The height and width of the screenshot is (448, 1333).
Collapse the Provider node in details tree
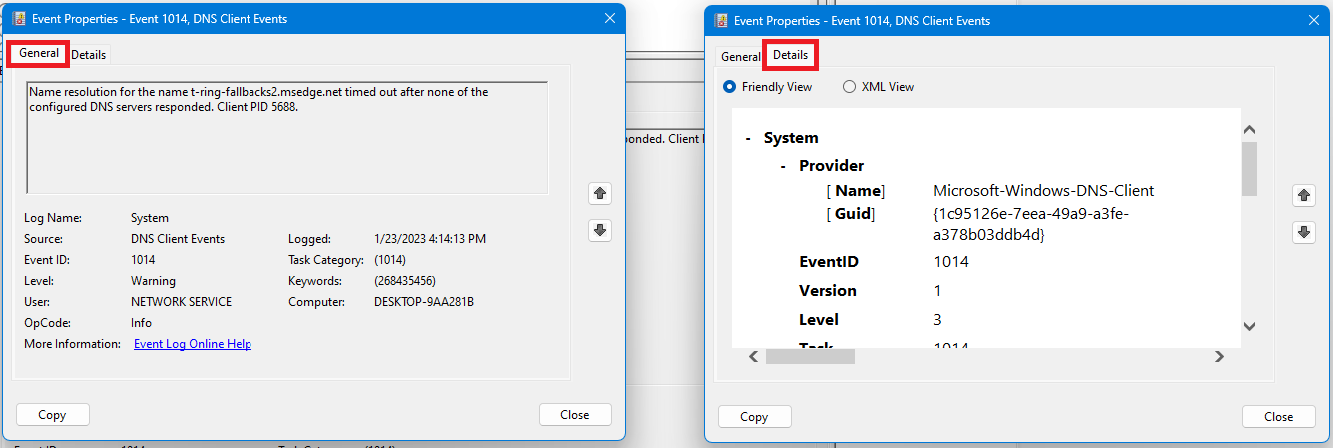[784, 166]
